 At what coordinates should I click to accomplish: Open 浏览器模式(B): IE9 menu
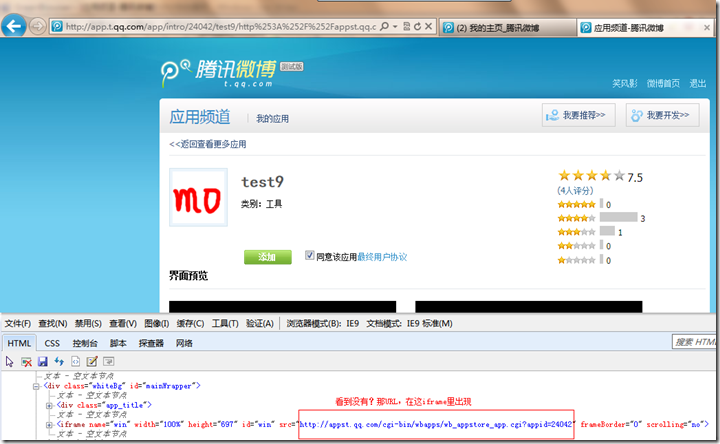323,324
